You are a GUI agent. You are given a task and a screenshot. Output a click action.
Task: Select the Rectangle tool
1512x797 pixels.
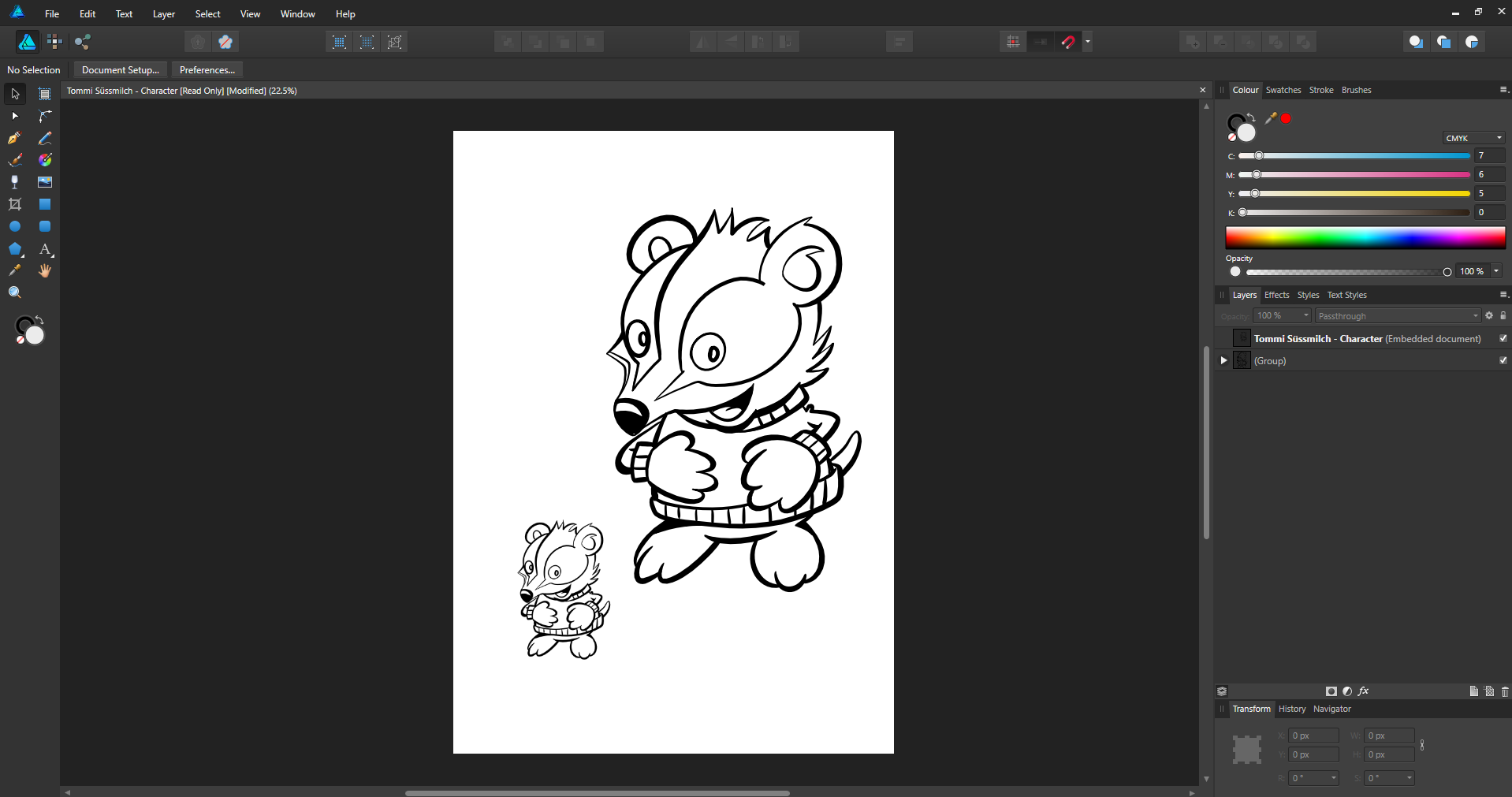tap(45, 204)
